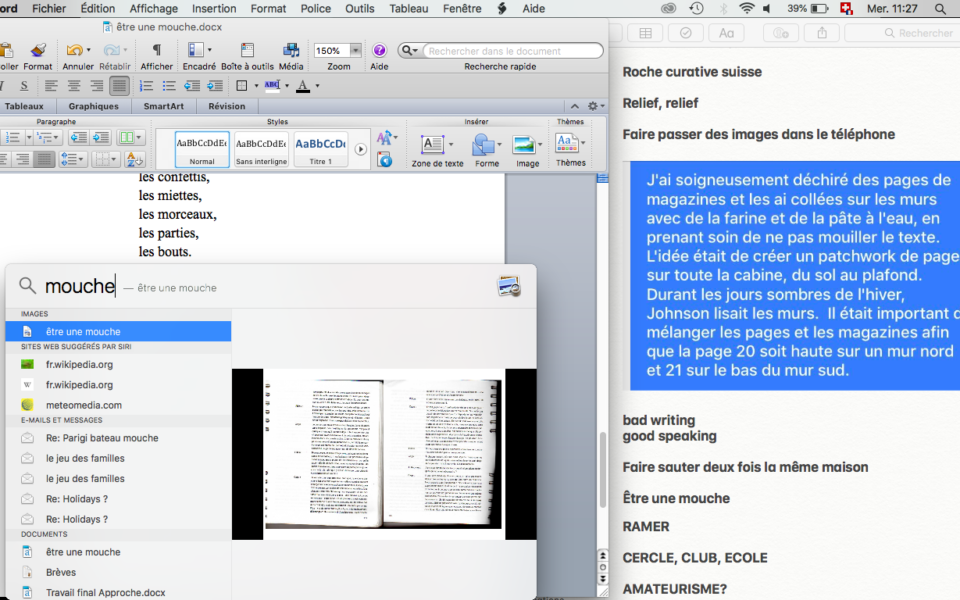Expand the styles gallery arrow

coord(360,149)
